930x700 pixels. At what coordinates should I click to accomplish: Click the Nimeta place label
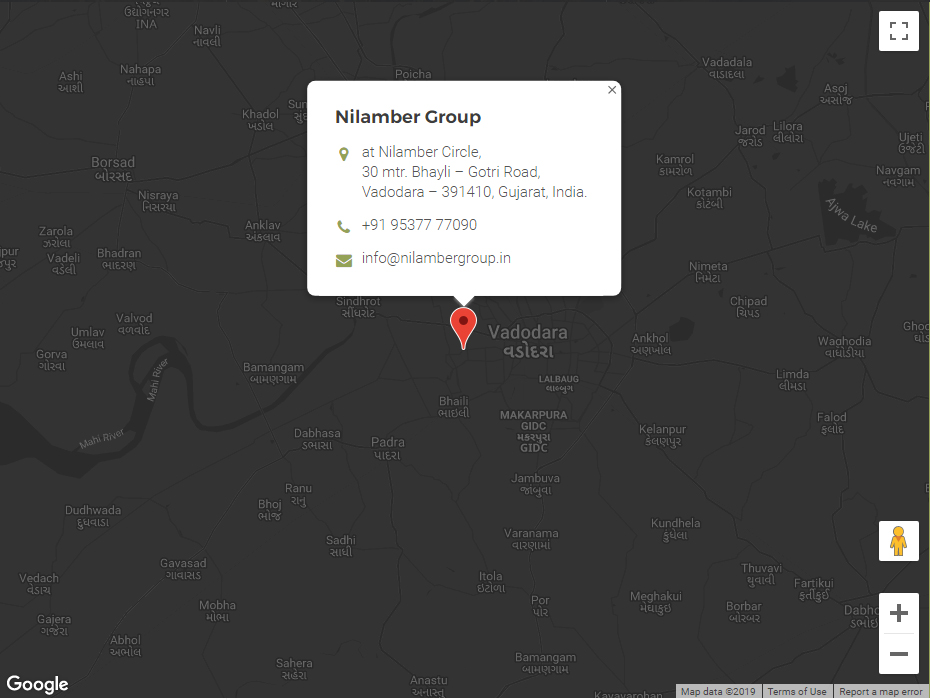(x=708, y=272)
